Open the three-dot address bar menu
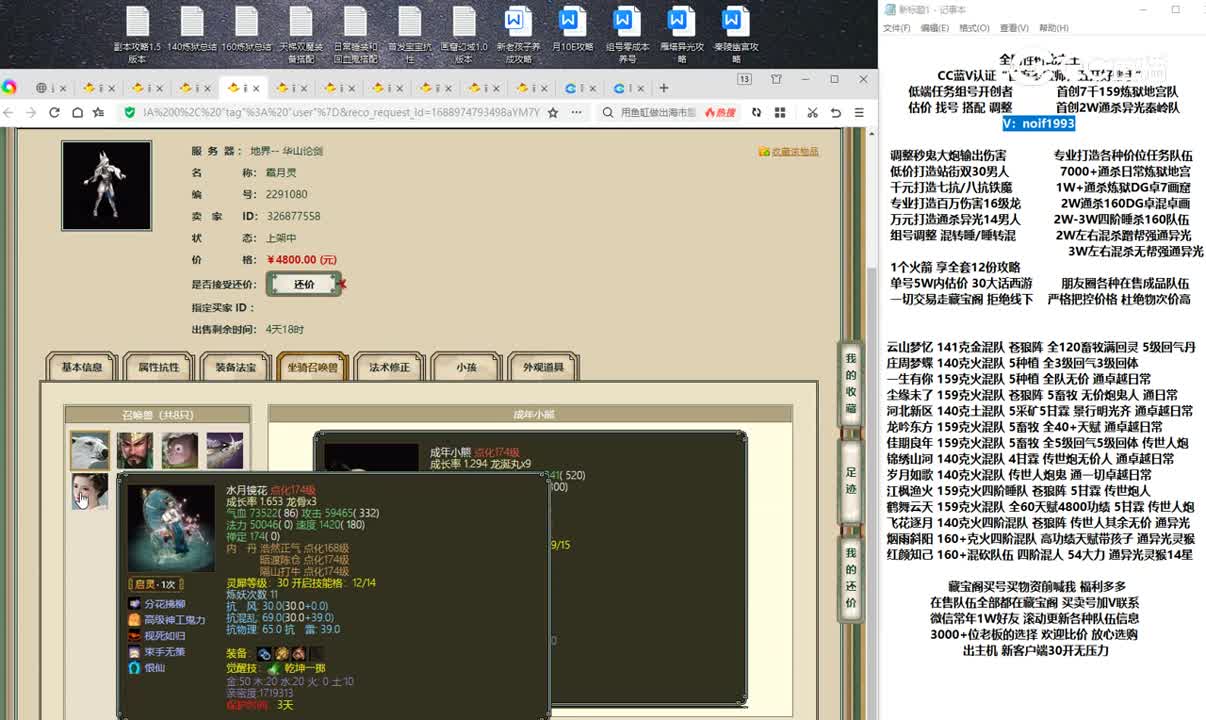This screenshot has width=1206, height=720. click(576, 113)
